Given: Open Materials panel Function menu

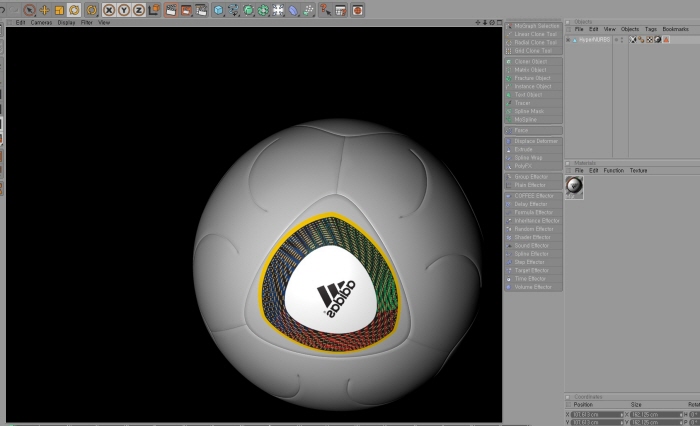Looking at the screenshot, I should 614,171.
